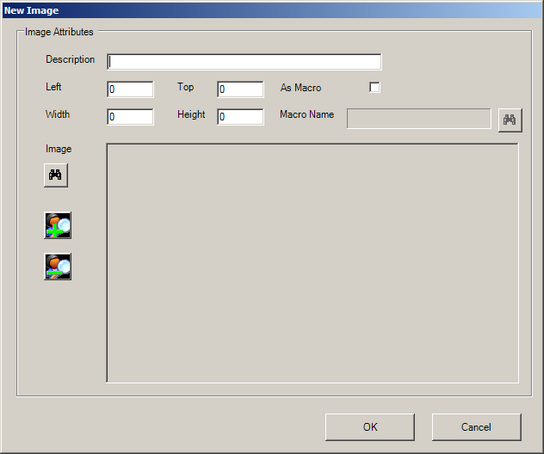544x454 pixels.
Task: Click the Macro Name label
Action: tap(307, 114)
